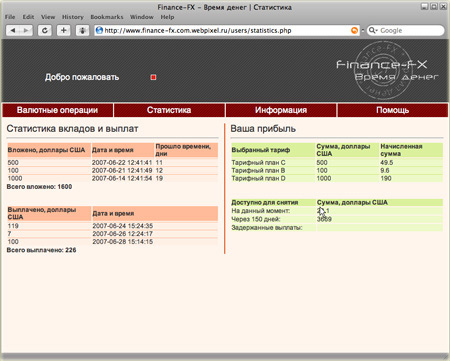
Task: Click the Ваша прибыль heading
Action: click(263, 129)
